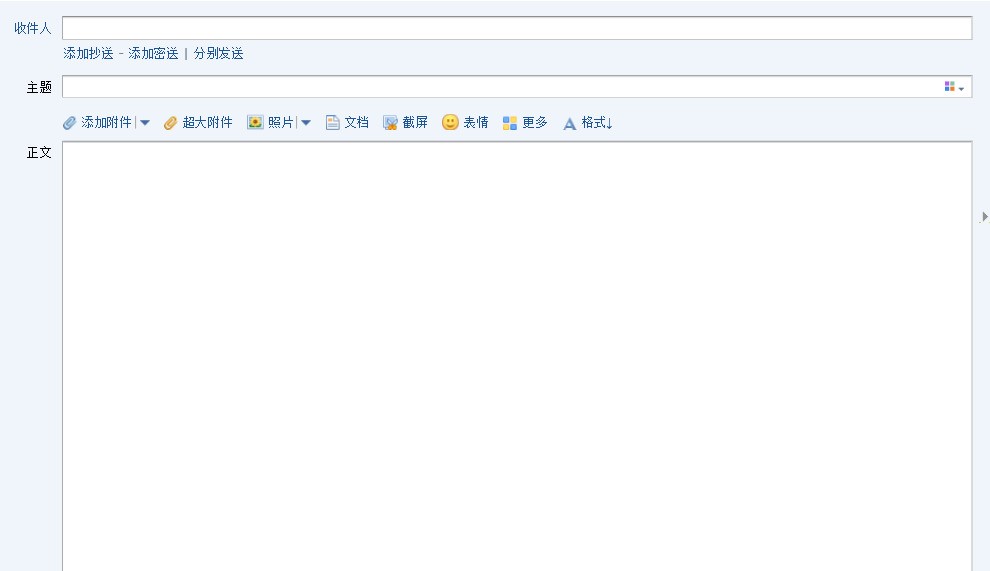
Task: Click the 分别发送 link
Action: point(218,54)
